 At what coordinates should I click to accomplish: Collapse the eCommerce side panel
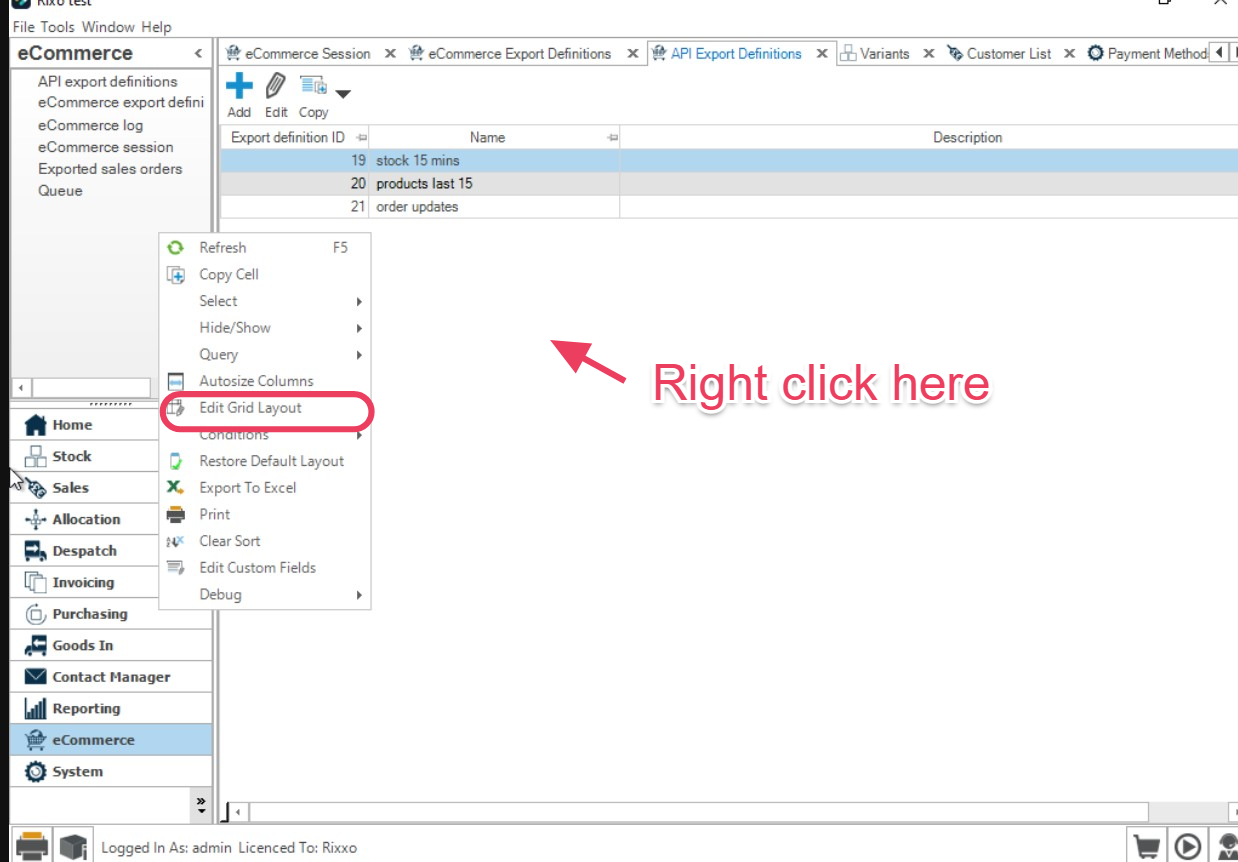[x=198, y=54]
